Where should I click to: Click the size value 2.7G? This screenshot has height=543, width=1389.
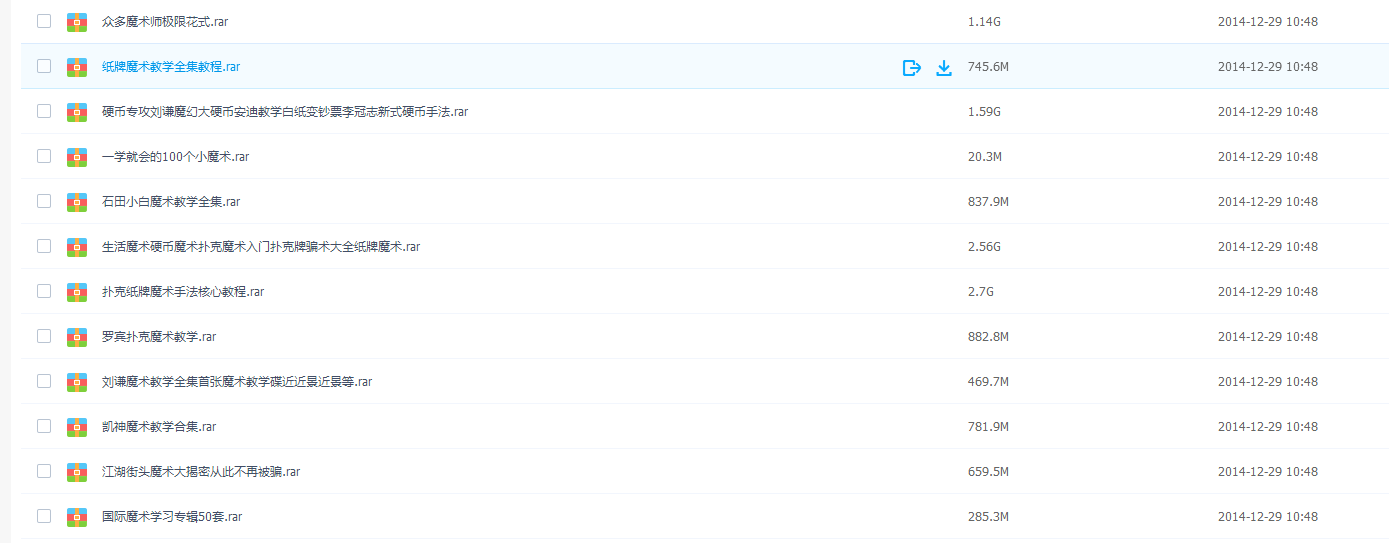980,292
